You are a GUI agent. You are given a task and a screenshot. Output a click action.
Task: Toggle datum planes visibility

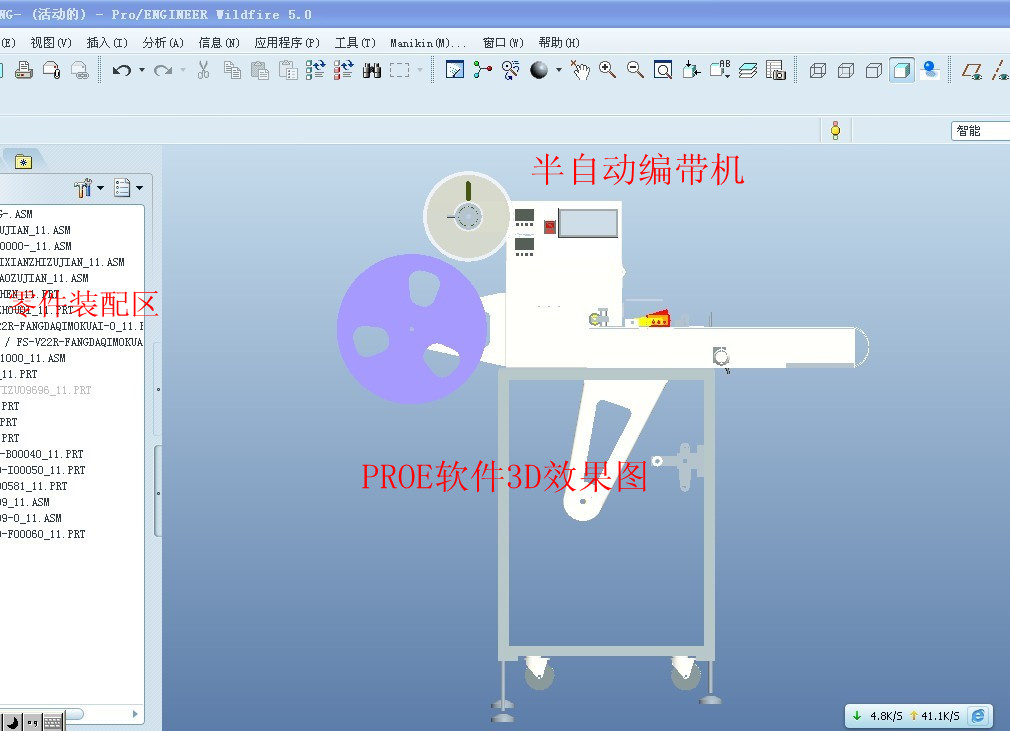(x=972, y=70)
